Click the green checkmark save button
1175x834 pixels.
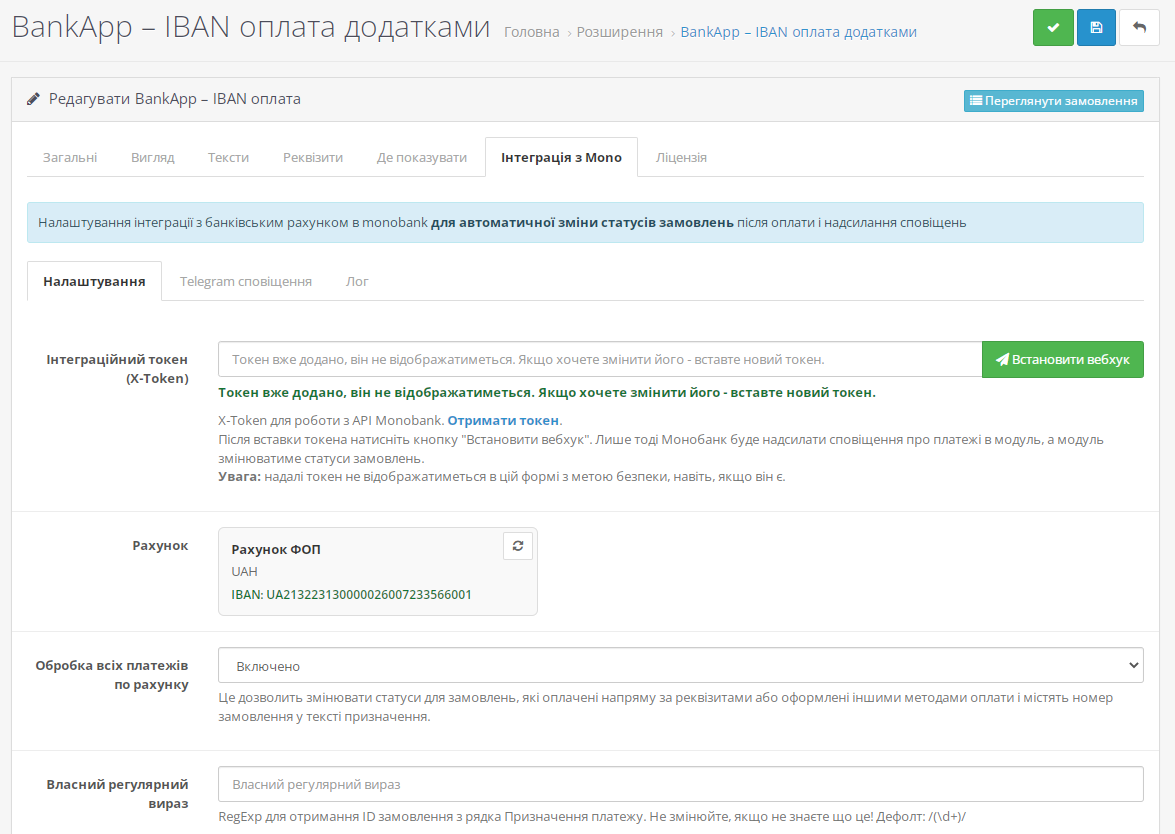1053,28
